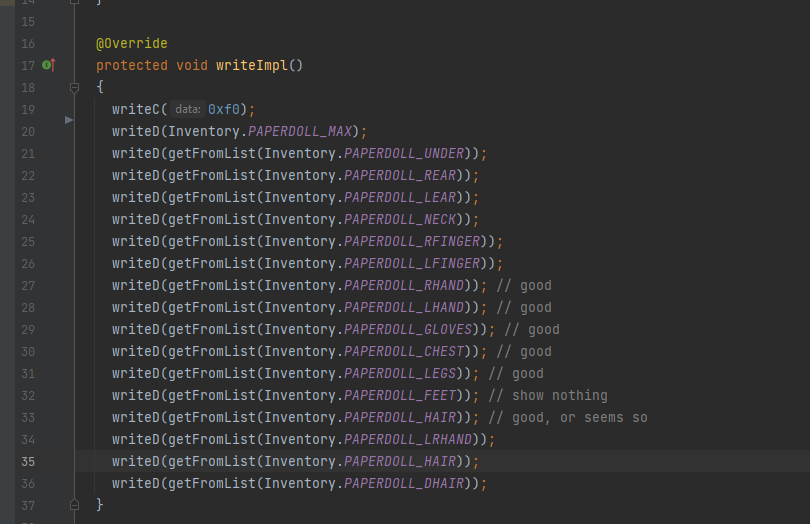
Task: Click the @Override annotation
Action: [132, 43]
